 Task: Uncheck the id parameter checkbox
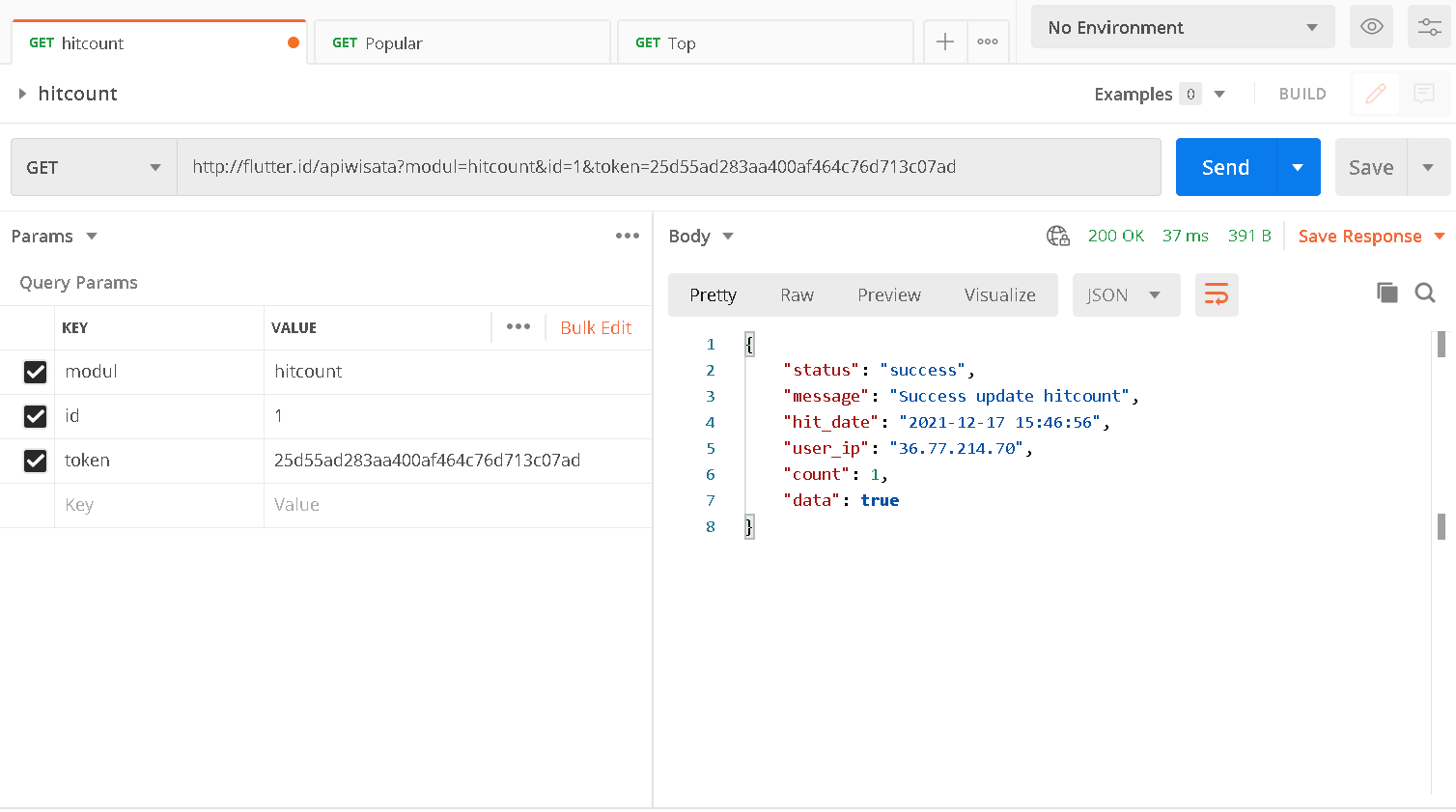(x=35, y=416)
